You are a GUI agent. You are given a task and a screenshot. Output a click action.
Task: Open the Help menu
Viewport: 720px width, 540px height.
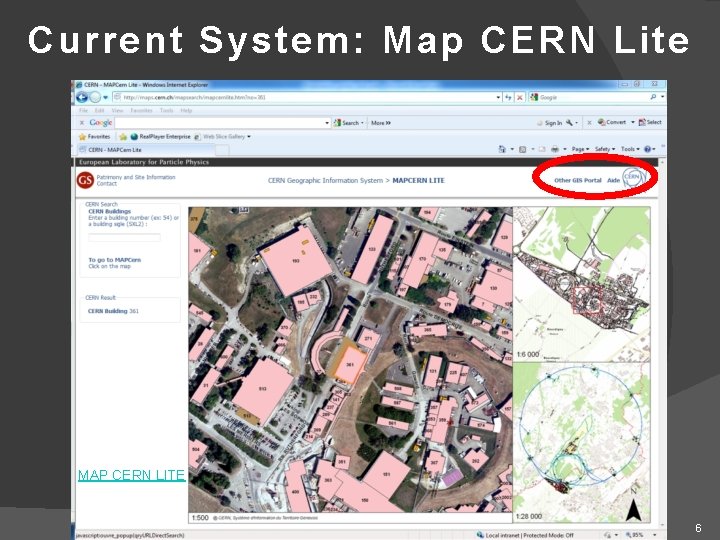tap(186, 111)
